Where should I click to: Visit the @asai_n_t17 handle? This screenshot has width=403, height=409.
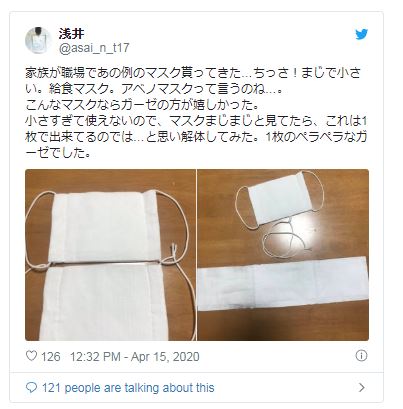94,48
